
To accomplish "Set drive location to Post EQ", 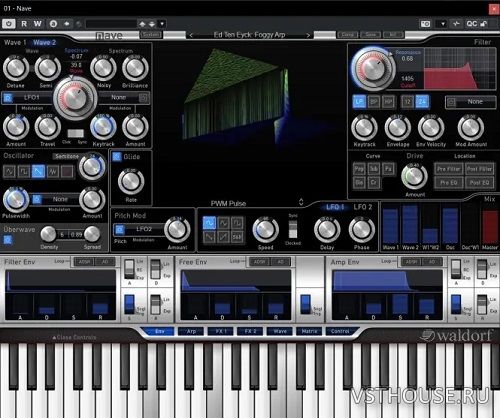I will click(479, 183).
